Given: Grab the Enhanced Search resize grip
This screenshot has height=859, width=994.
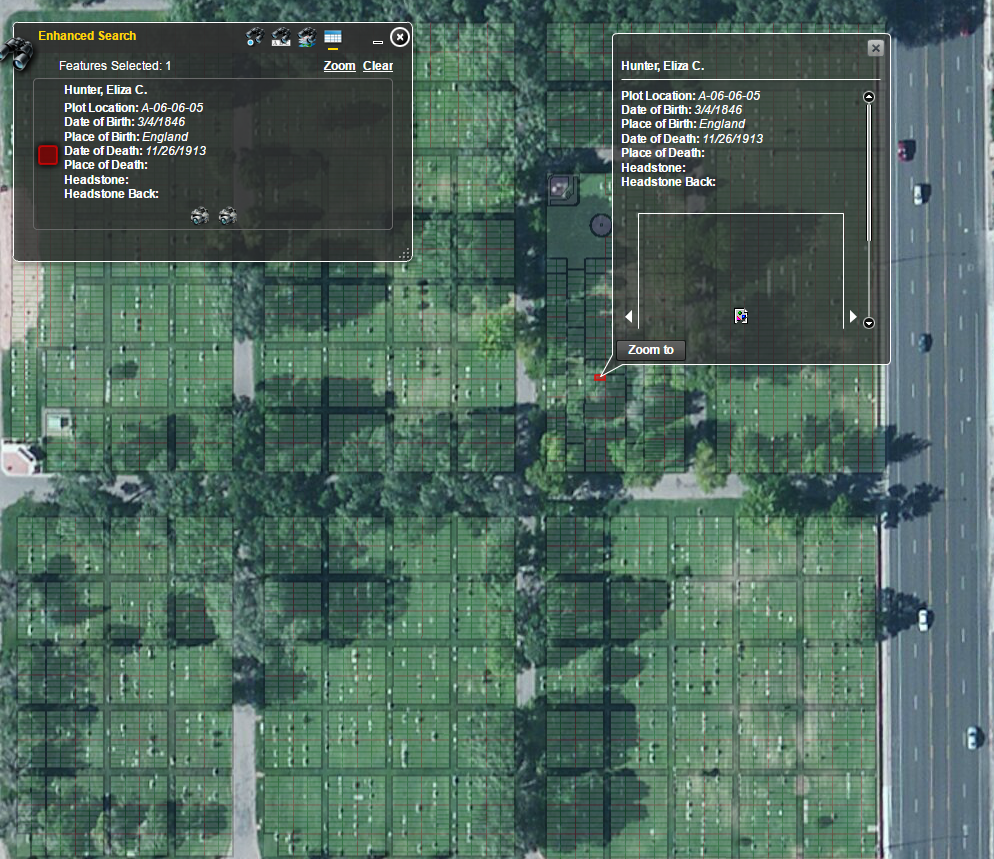Looking at the screenshot, I should pyautogui.click(x=404, y=254).
